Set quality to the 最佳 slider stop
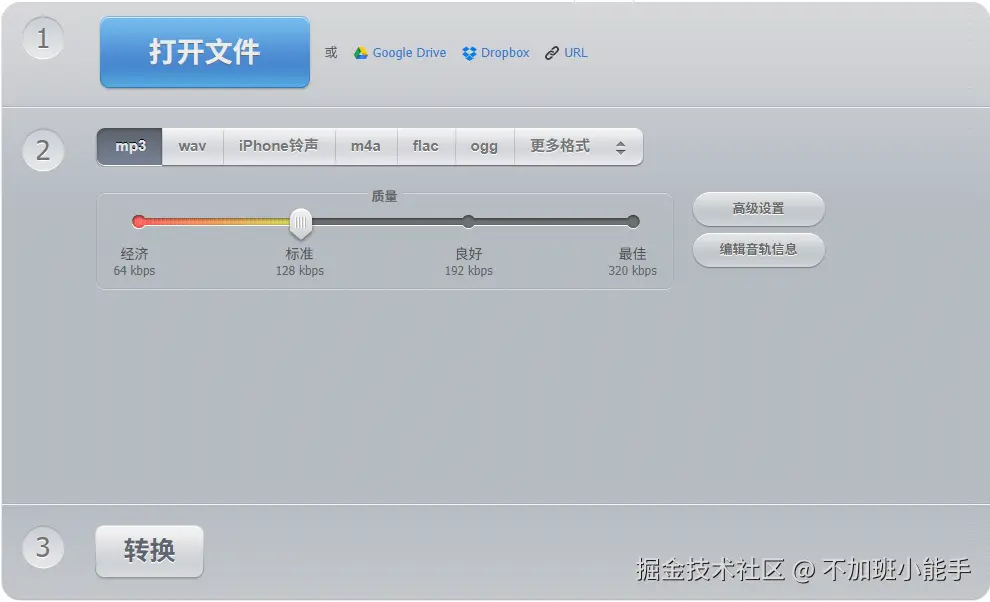 tap(633, 221)
